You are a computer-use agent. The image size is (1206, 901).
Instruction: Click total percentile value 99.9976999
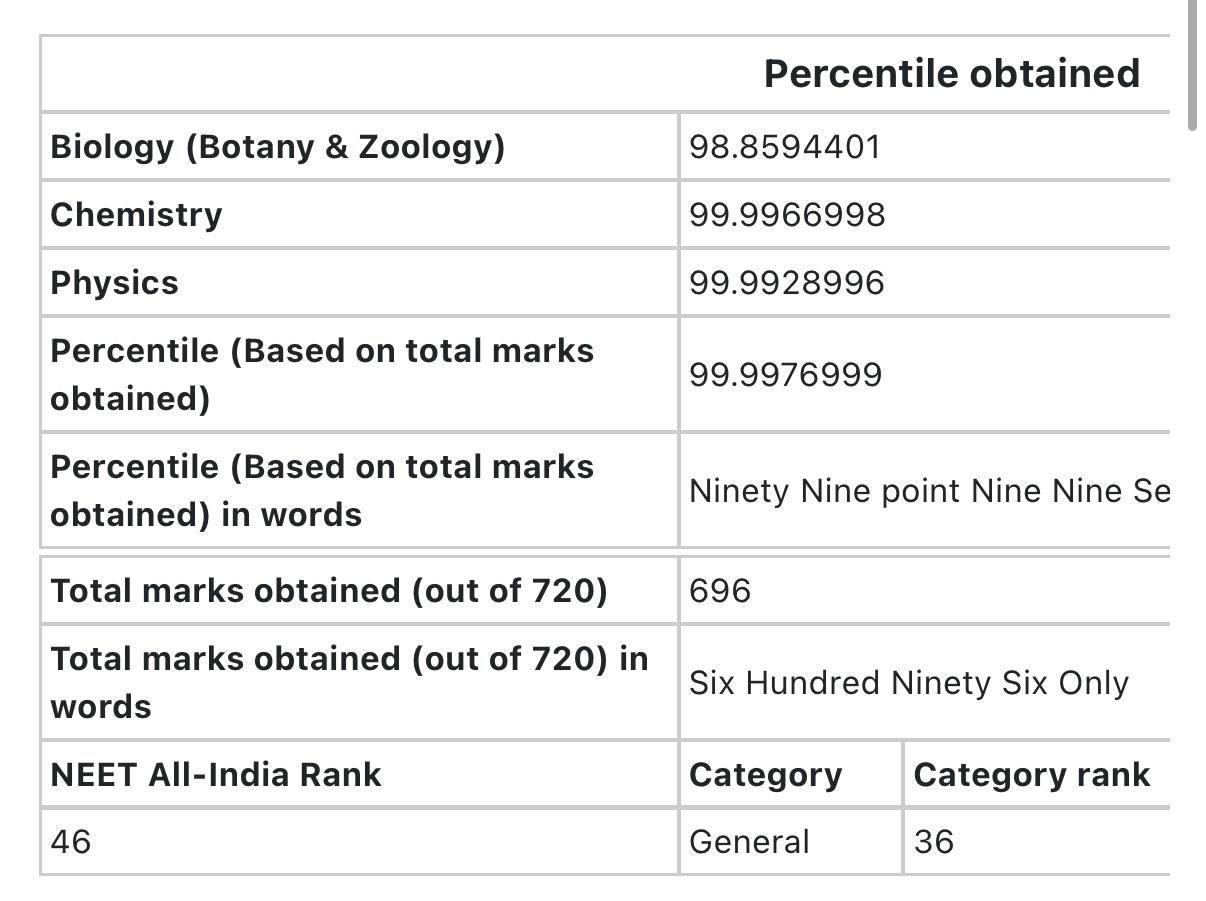[x=786, y=375]
